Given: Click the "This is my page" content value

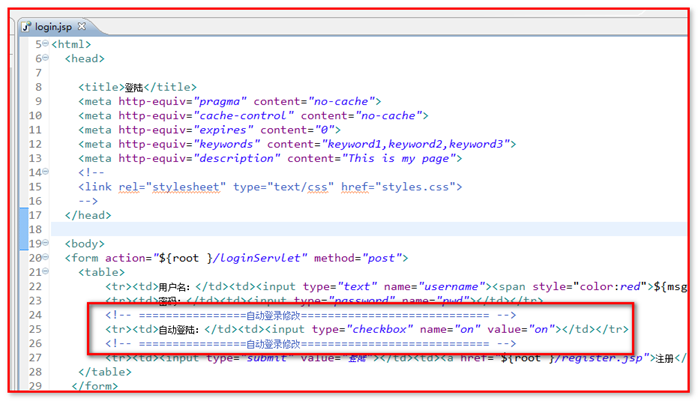Looking at the screenshot, I should click(399, 158).
